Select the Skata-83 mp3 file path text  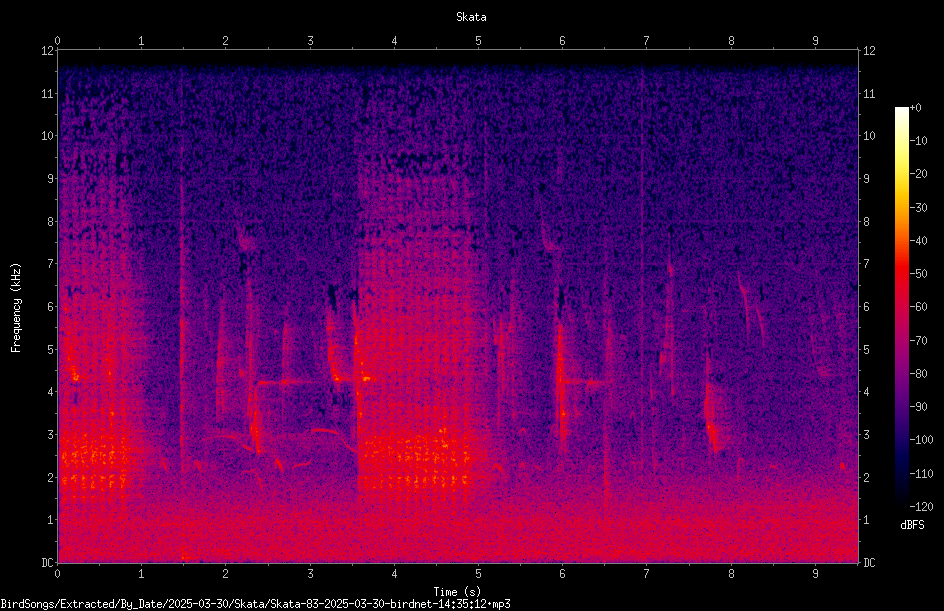click(255, 604)
